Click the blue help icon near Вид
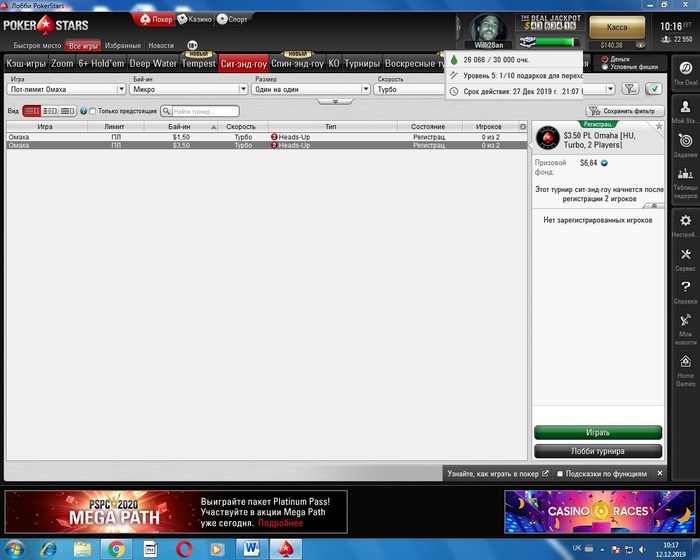 coord(83,111)
